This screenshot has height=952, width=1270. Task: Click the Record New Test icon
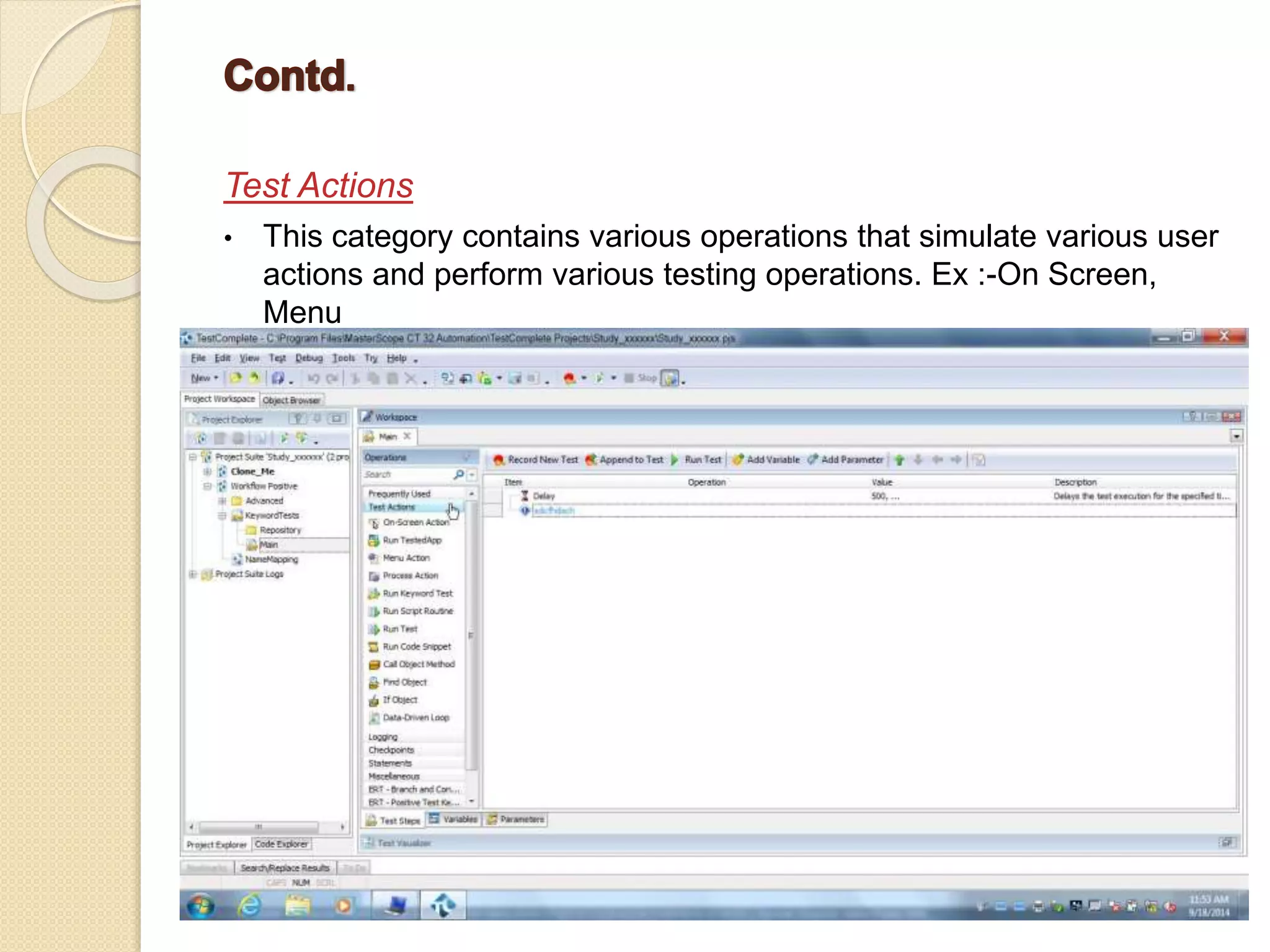click(x=499, y=460)
